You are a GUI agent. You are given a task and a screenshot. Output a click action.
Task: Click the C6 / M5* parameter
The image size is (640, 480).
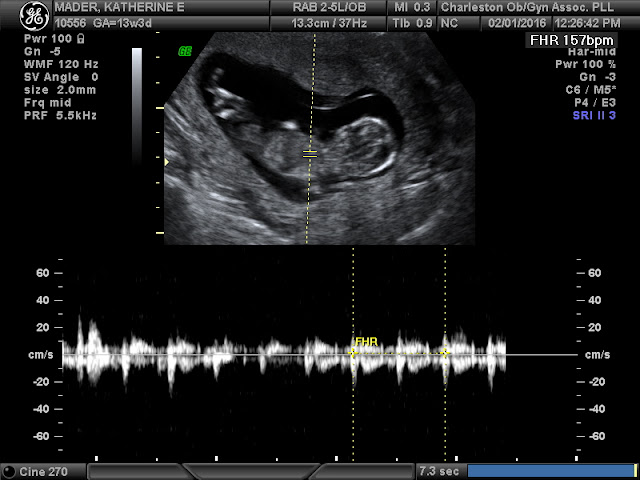coord(590,90)
